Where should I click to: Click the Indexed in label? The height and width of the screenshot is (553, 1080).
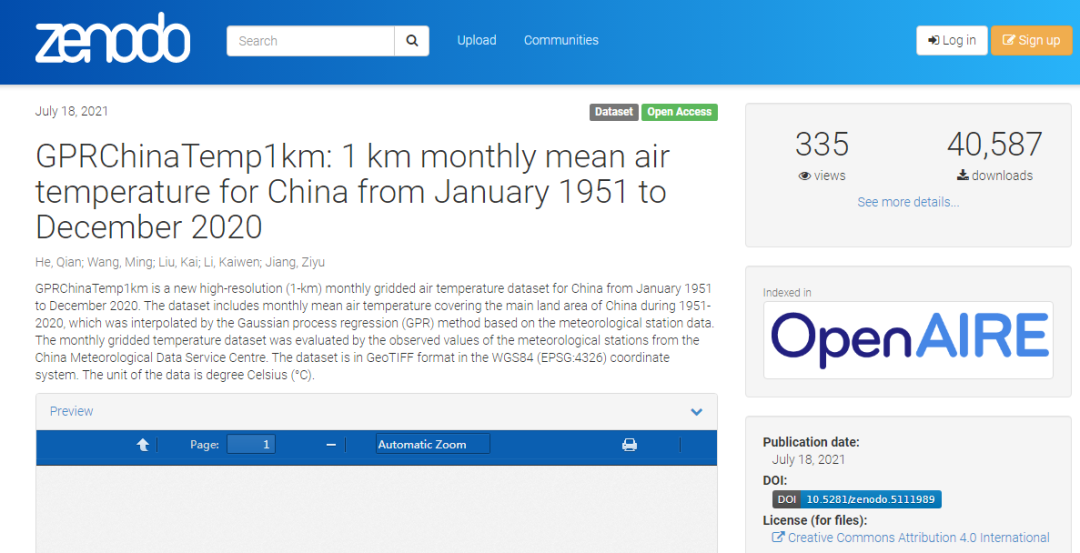coord(787,293)
